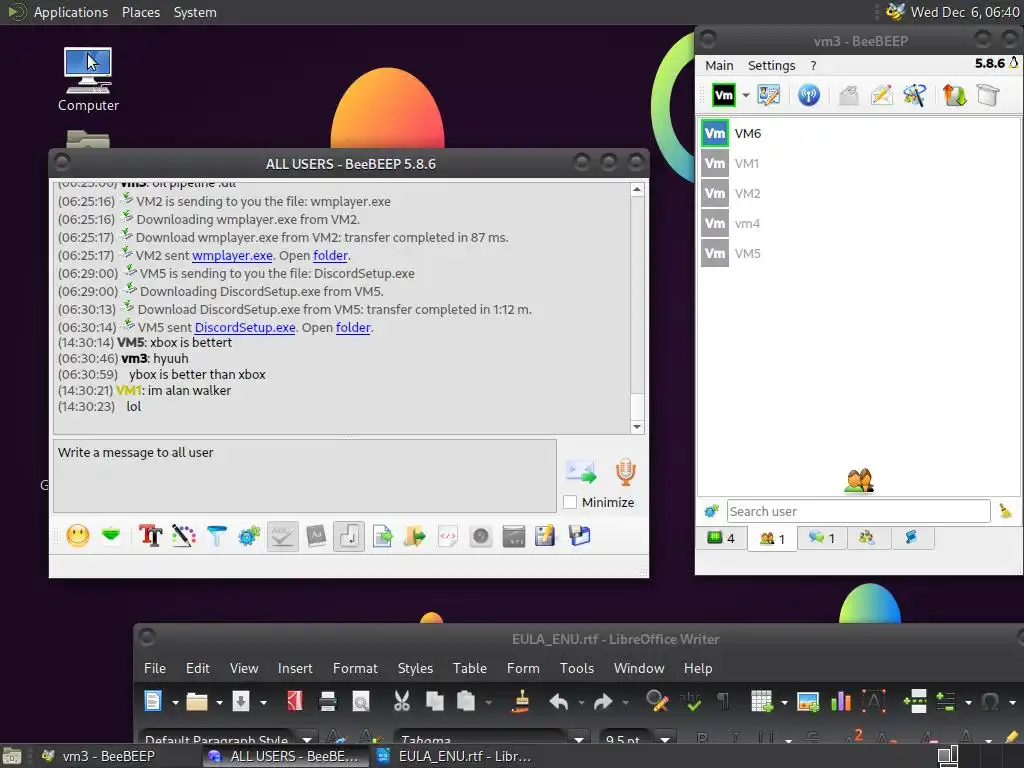The image size is (1024, 768).
Task: Select user VM5 in the list
Action: 859,253
